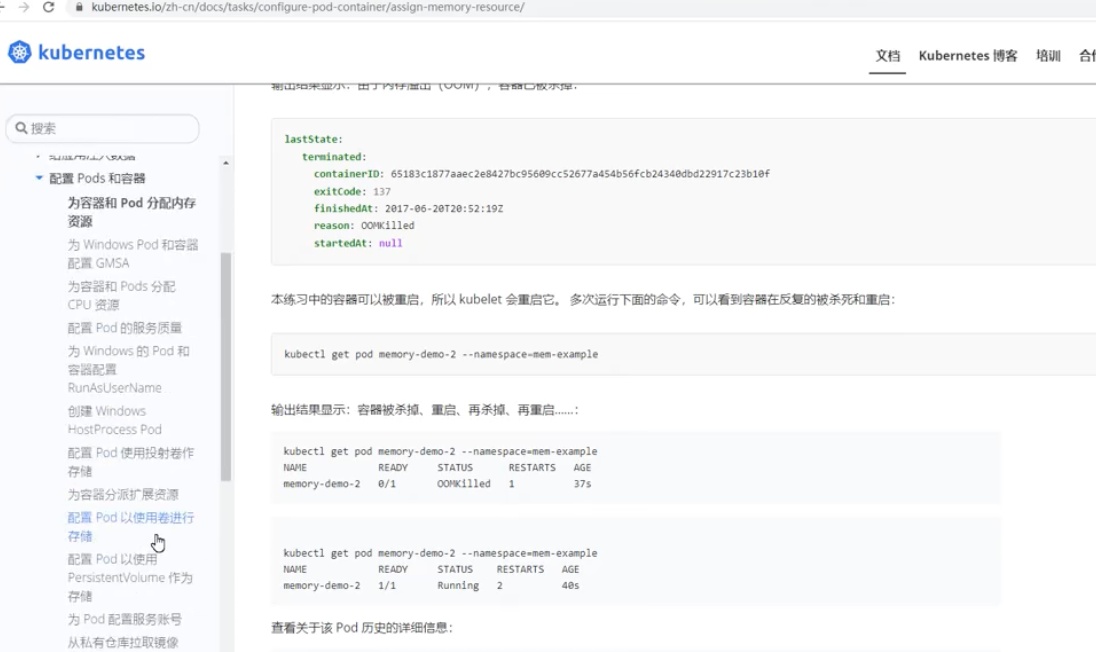Go forward using the browser arrow

[x=24, y=7]
